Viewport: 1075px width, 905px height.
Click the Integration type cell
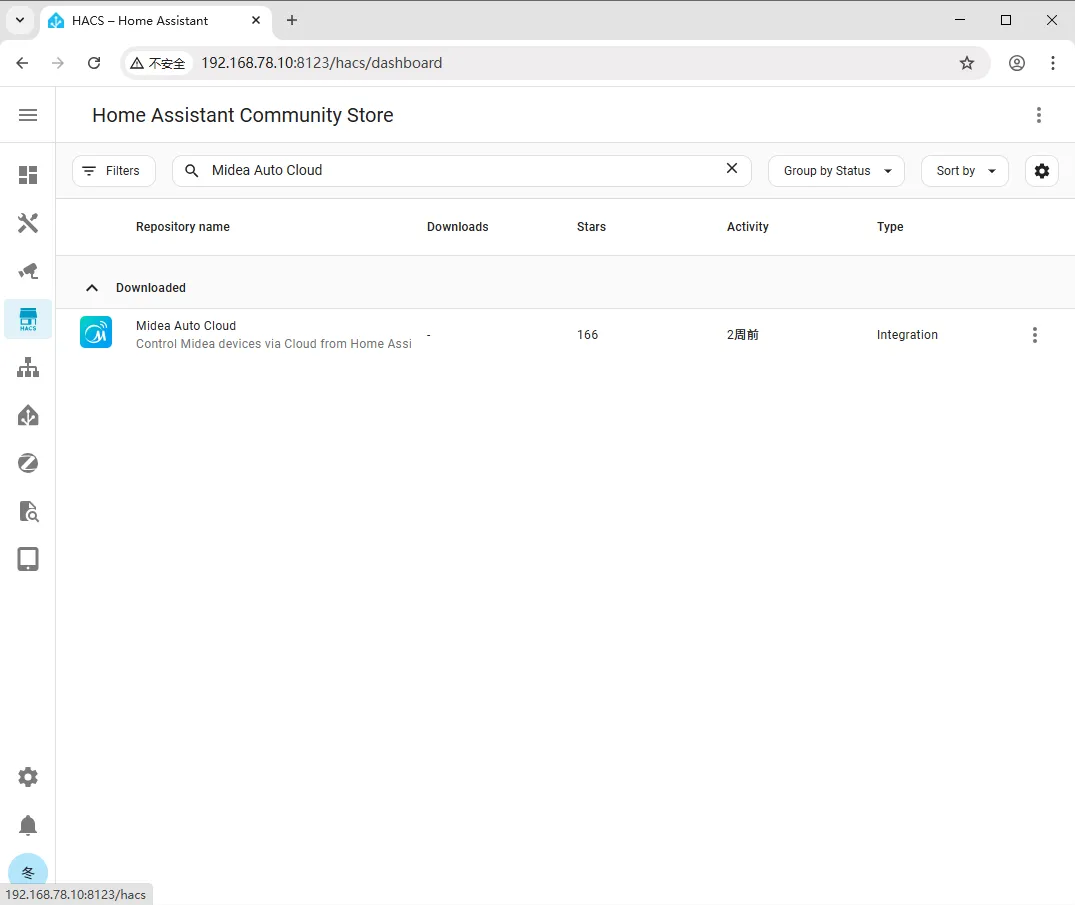[x=907, y=335]
